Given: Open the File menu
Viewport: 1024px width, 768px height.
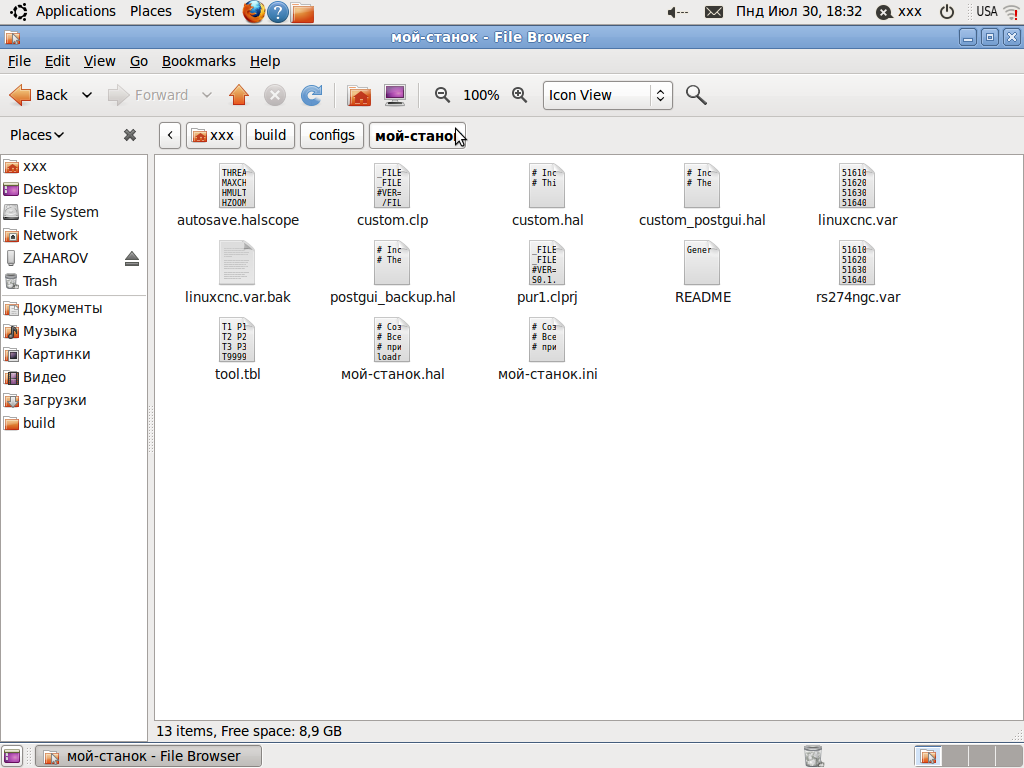Looking at the screenshot, I should pos(19,61).
